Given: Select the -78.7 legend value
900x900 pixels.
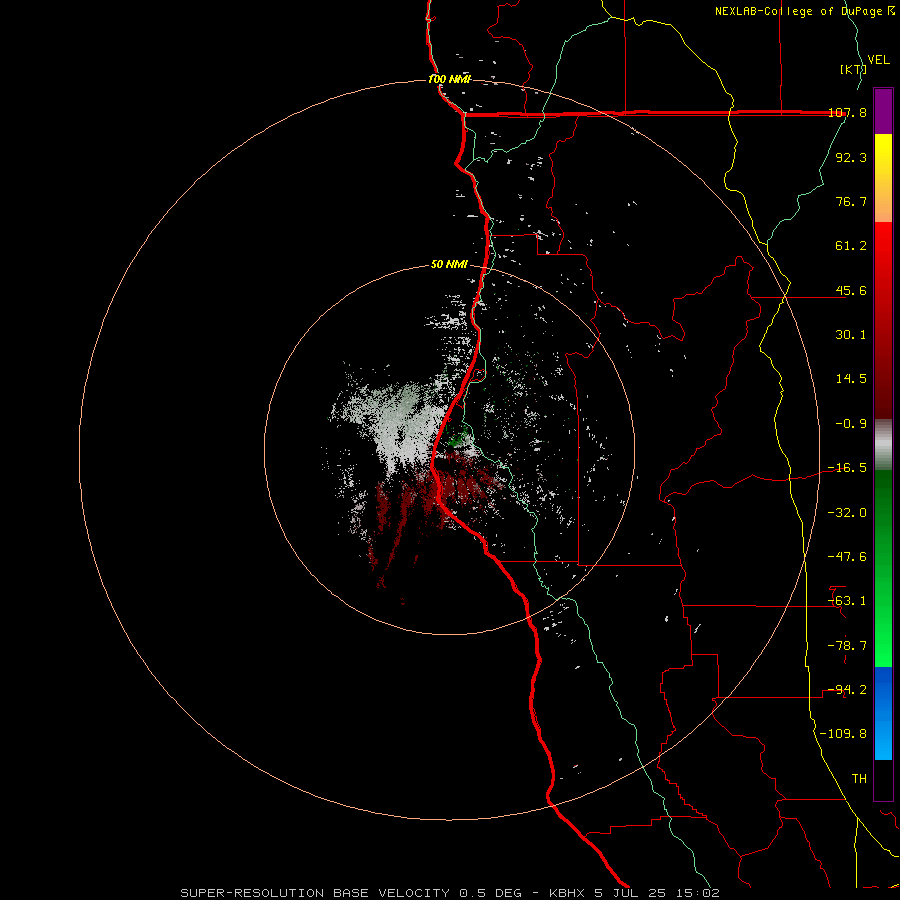Looking at the screenshot, I should coord(847,646).
